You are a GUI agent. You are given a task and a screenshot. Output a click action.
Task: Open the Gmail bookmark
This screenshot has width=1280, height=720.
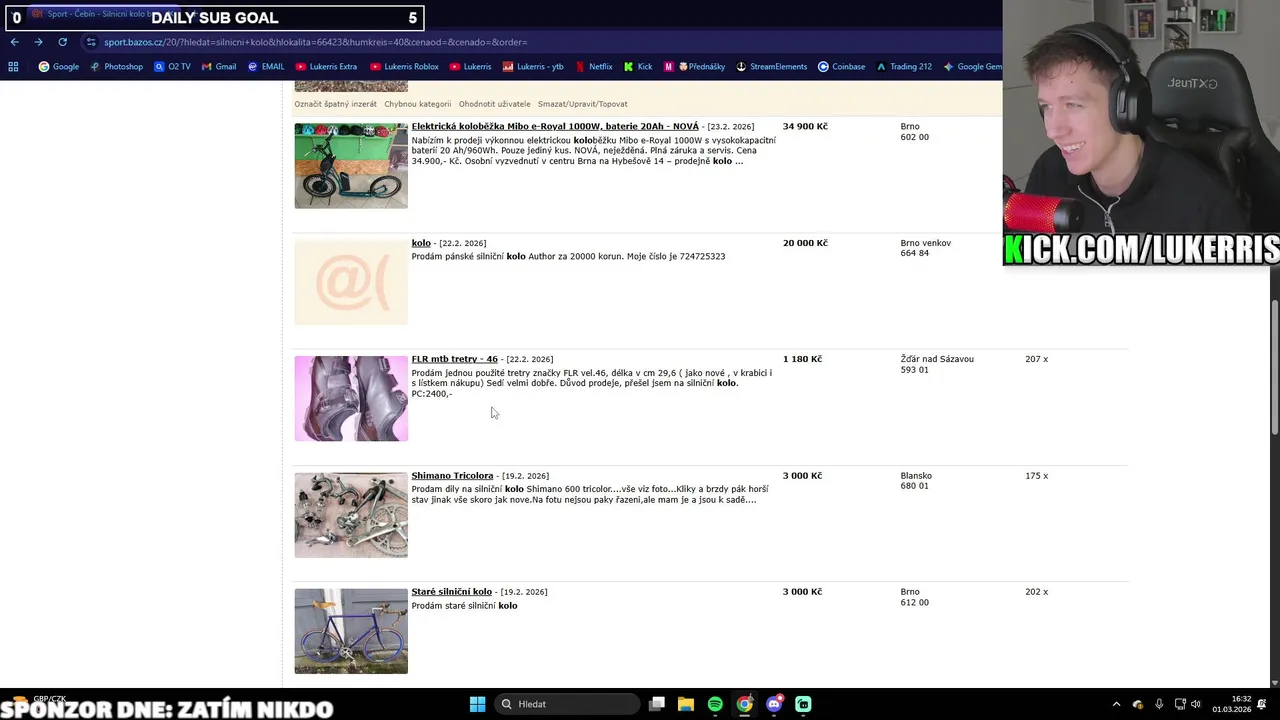219,67
